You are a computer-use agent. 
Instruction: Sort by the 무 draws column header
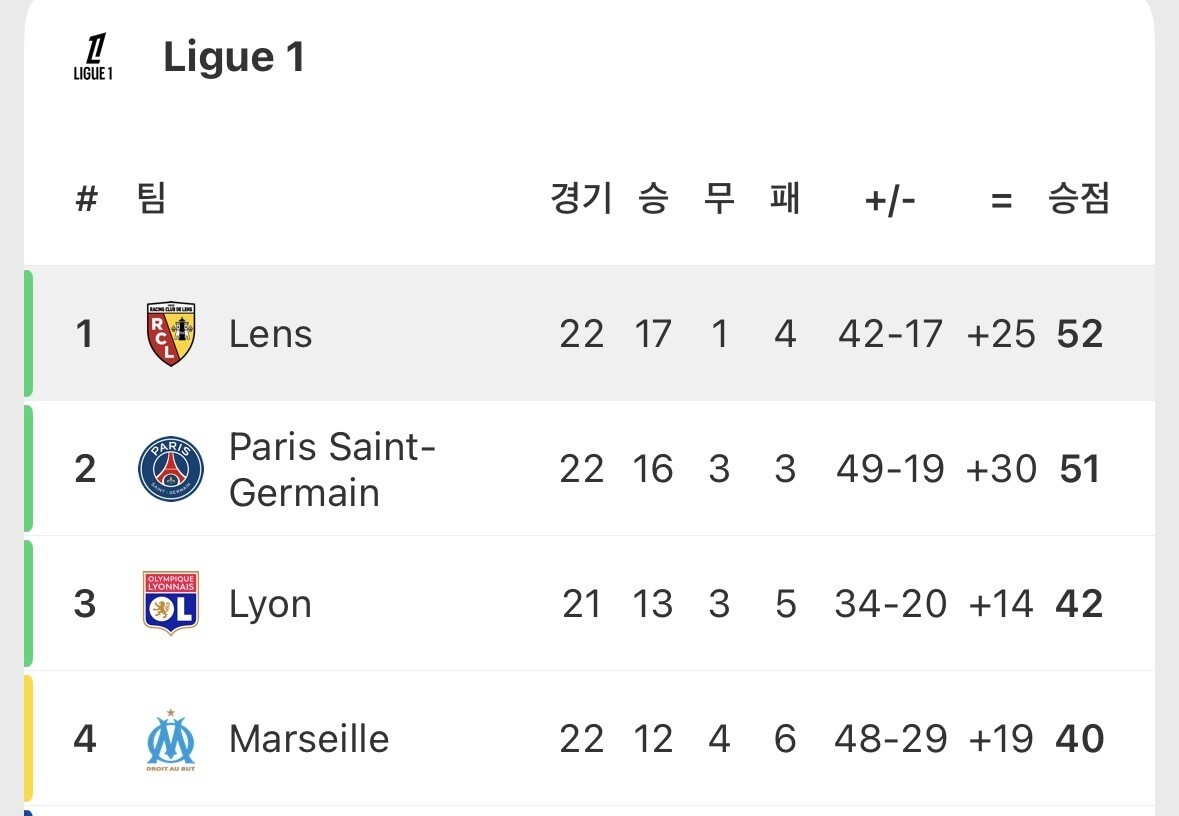(x=719, y=199)
